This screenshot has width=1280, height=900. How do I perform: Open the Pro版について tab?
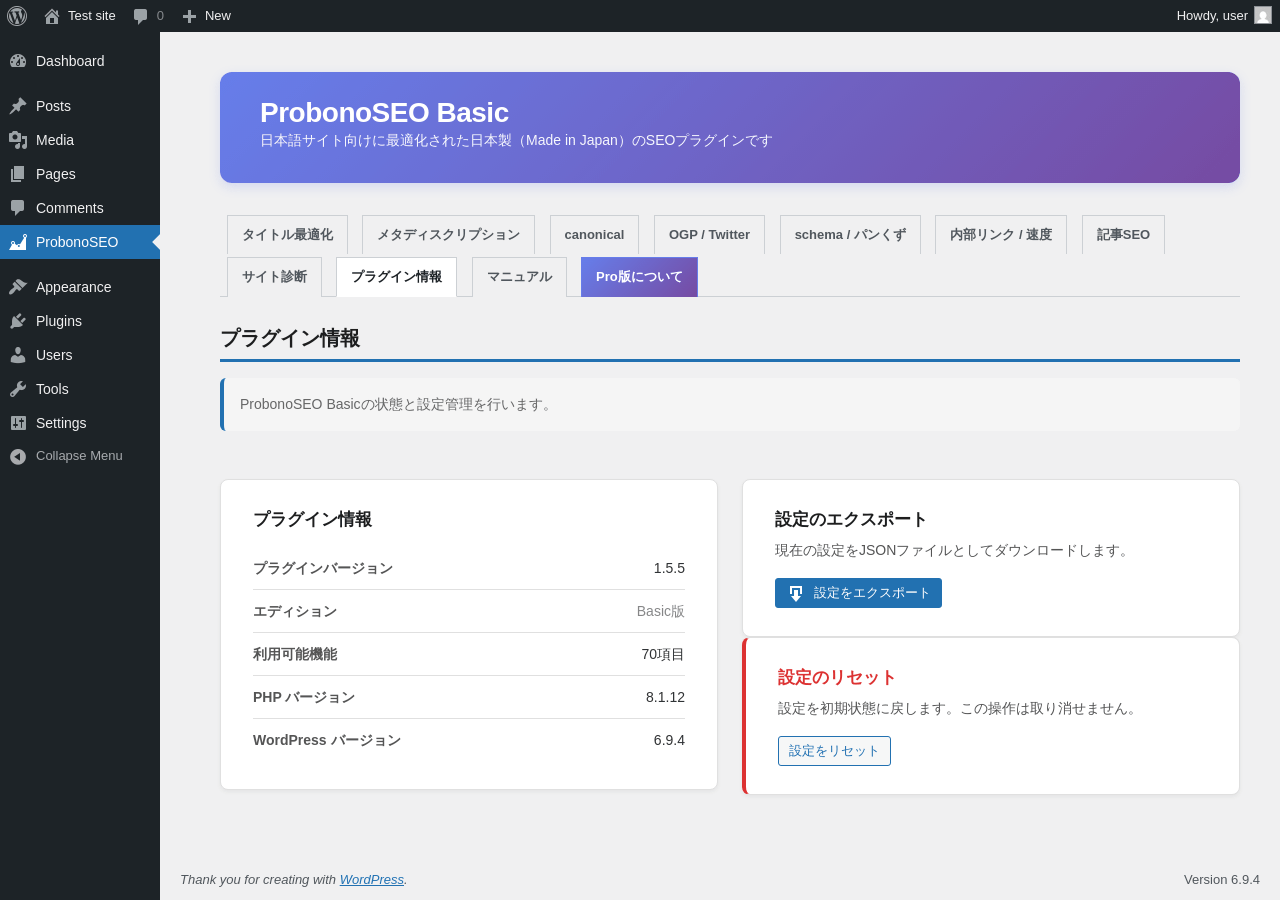click(x=639, y=277)
